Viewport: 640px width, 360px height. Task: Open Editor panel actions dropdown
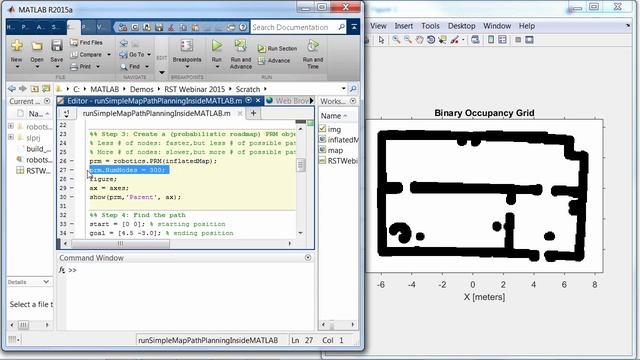coord(249,100)
